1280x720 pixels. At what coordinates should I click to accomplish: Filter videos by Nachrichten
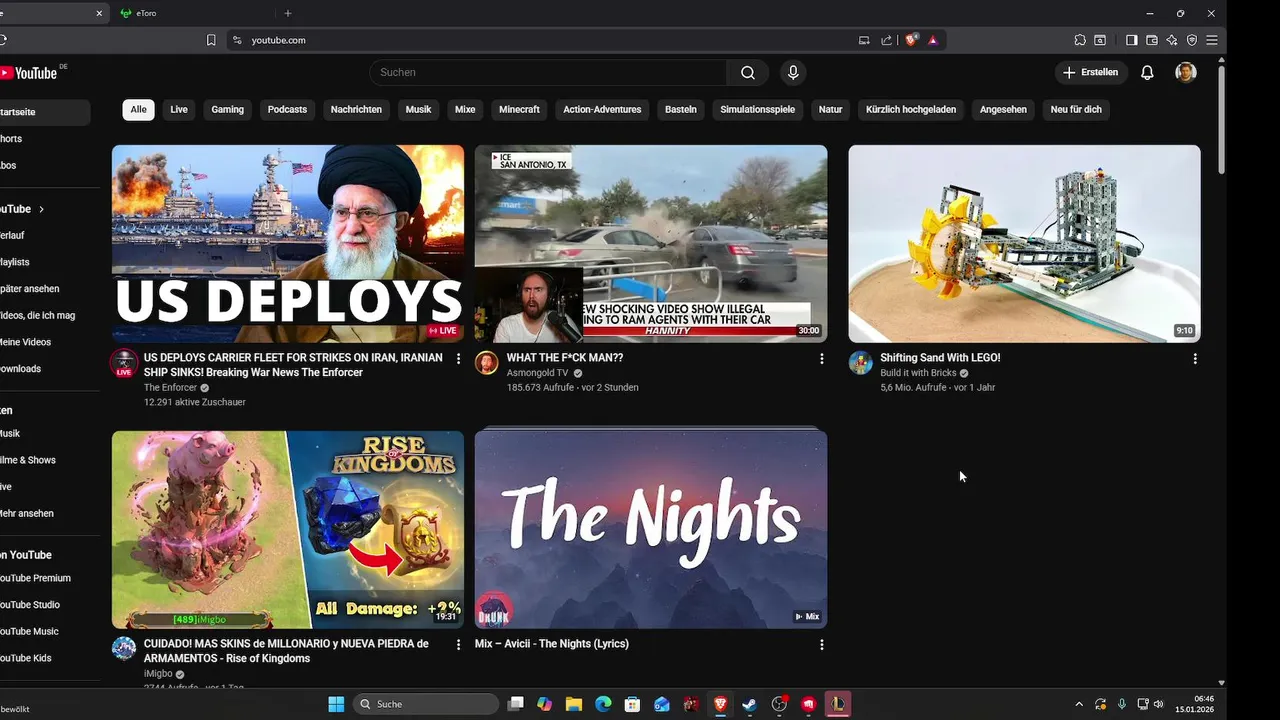(356, 109)
